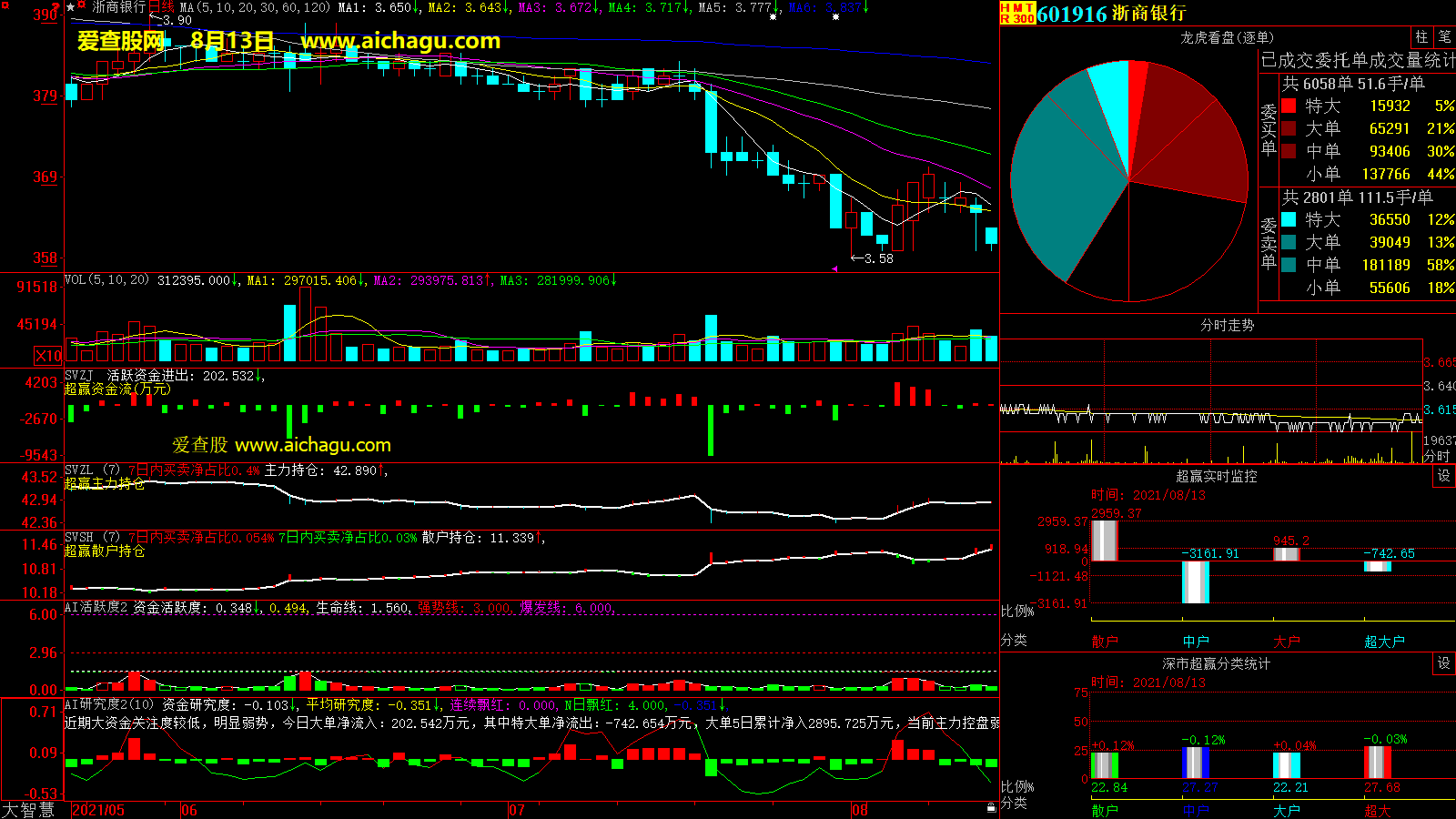Toggle the 日线 period label

tap(161, 7)
